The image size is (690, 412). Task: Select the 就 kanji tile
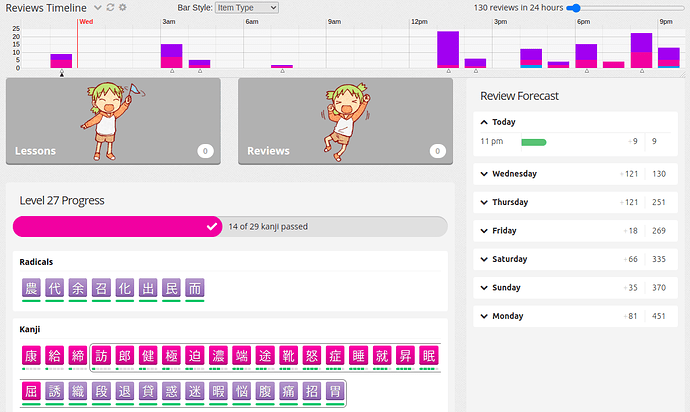click(x=382, y=356)
